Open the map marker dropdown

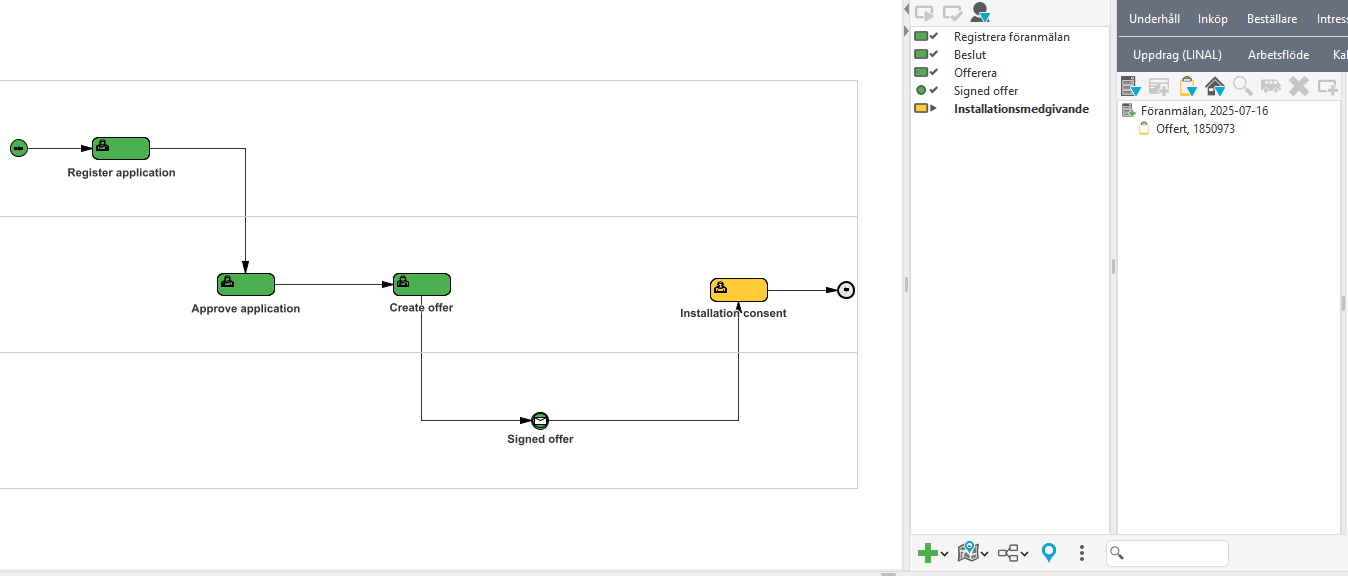[x=972, y=552]
